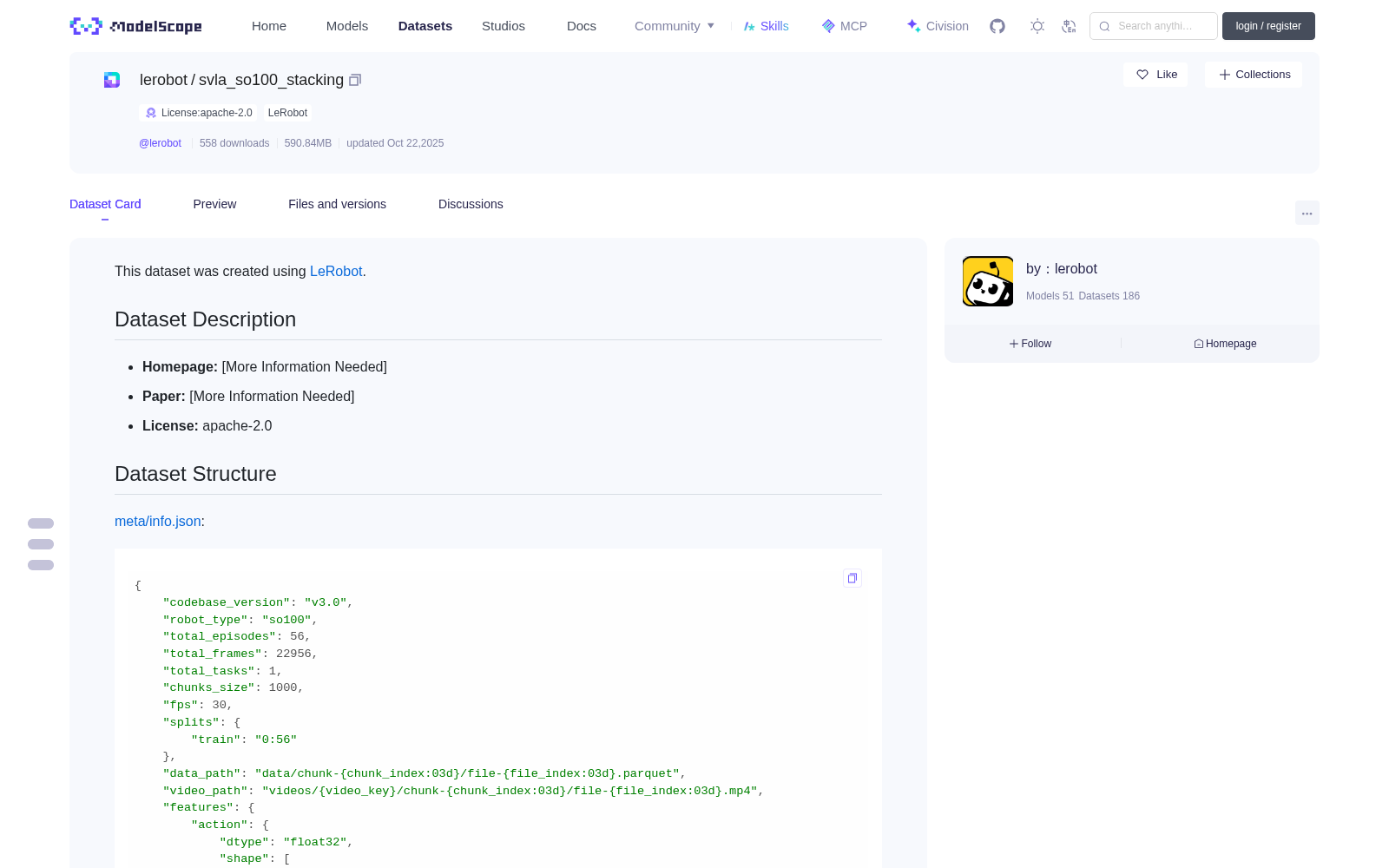Expand the floating outline sidebar widget
Screen dimensions: 1389x868
point(41,544)
